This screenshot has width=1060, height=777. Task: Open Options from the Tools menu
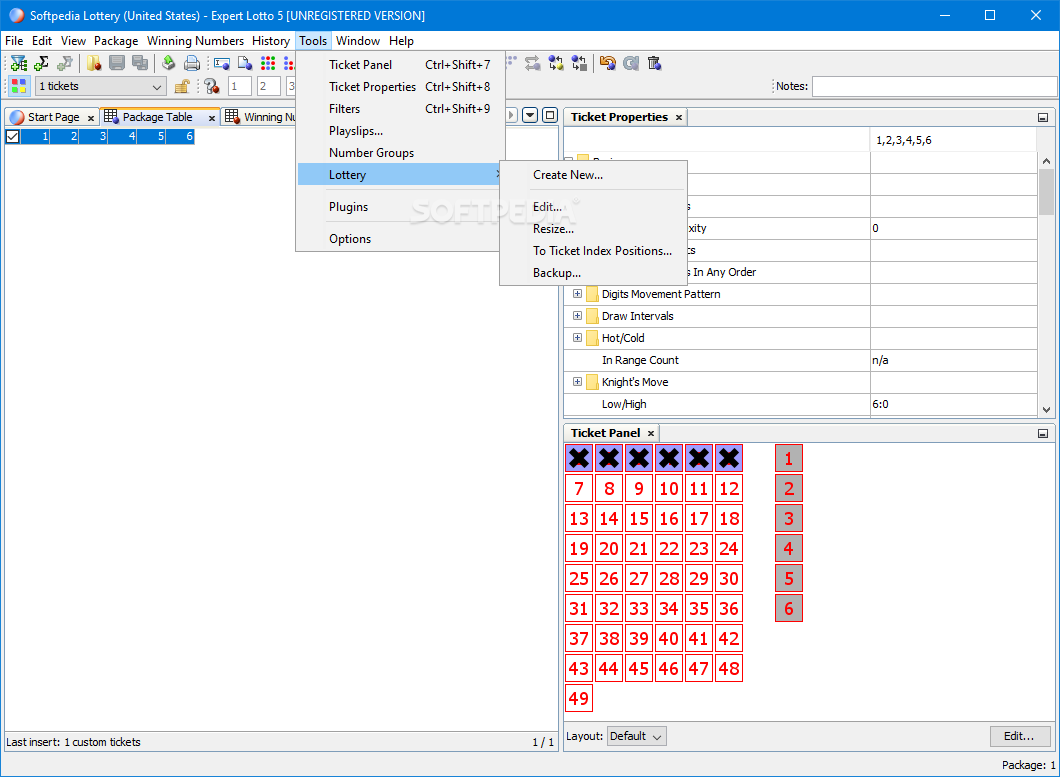[x=350, y=239]
